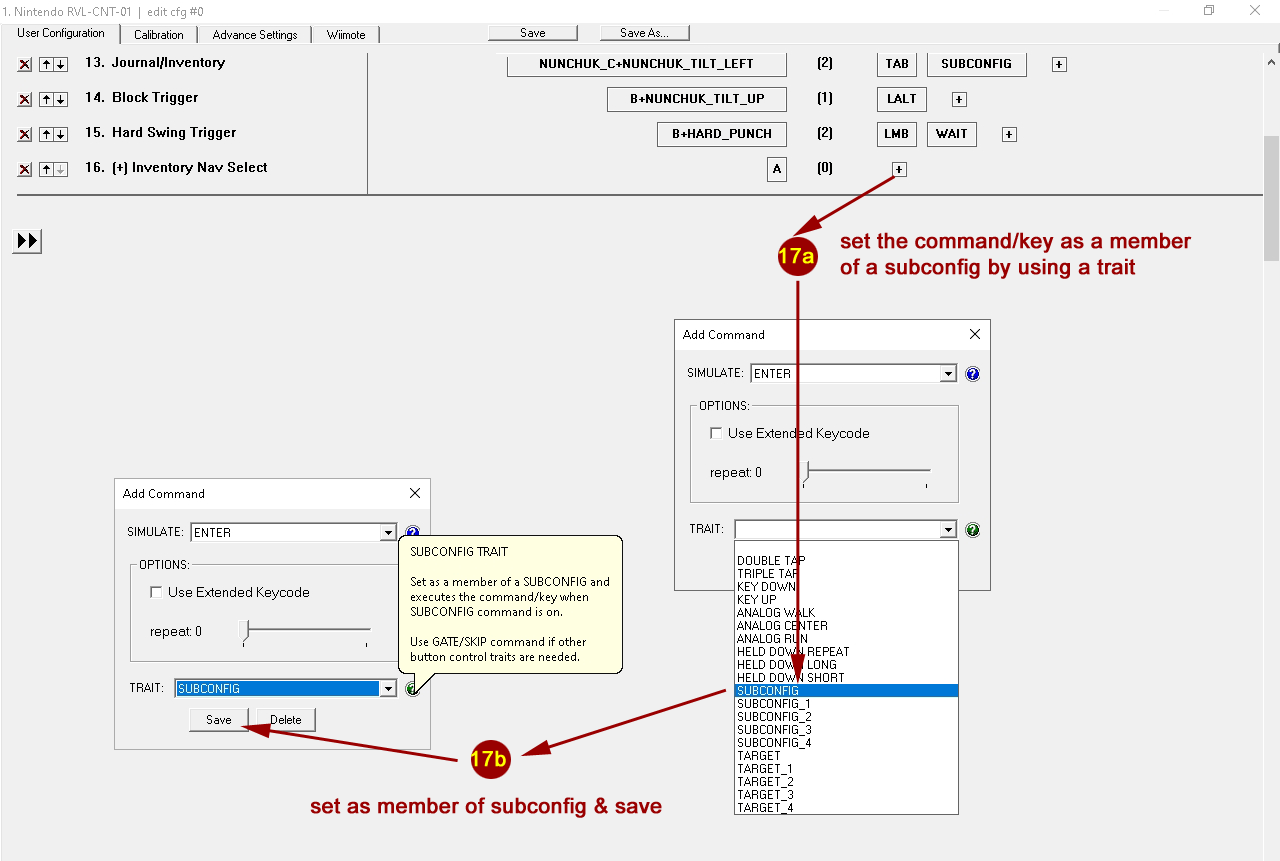The width and height of the screenshot is (1280, 861).
Task: Click green help icon beside right TRAIT dropdown
Action: tap(972, 530)
